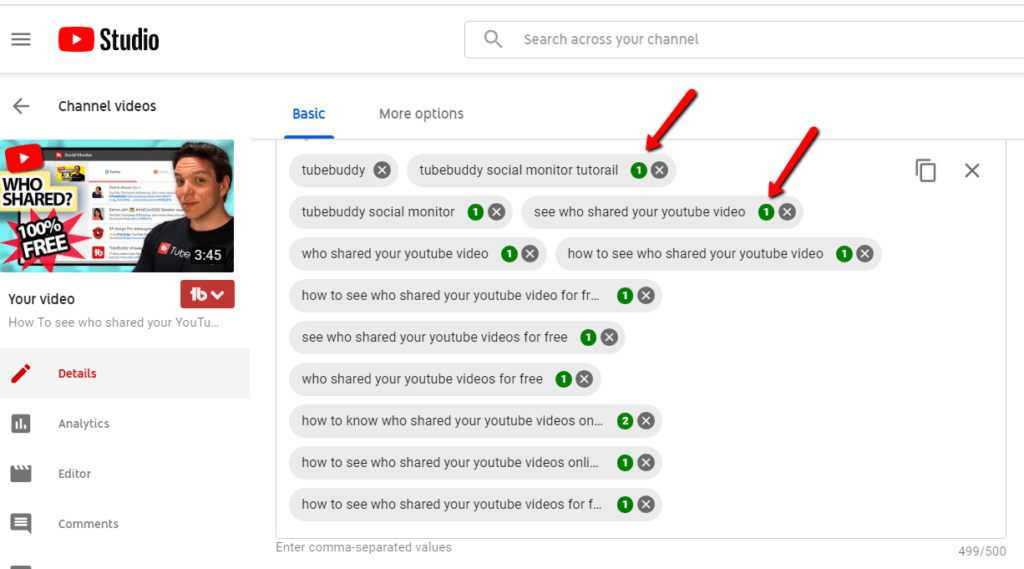The image size is (1024, 569).
Task: Click green rank badge 2 on 'how to know' tag
Action: point(625,421)
